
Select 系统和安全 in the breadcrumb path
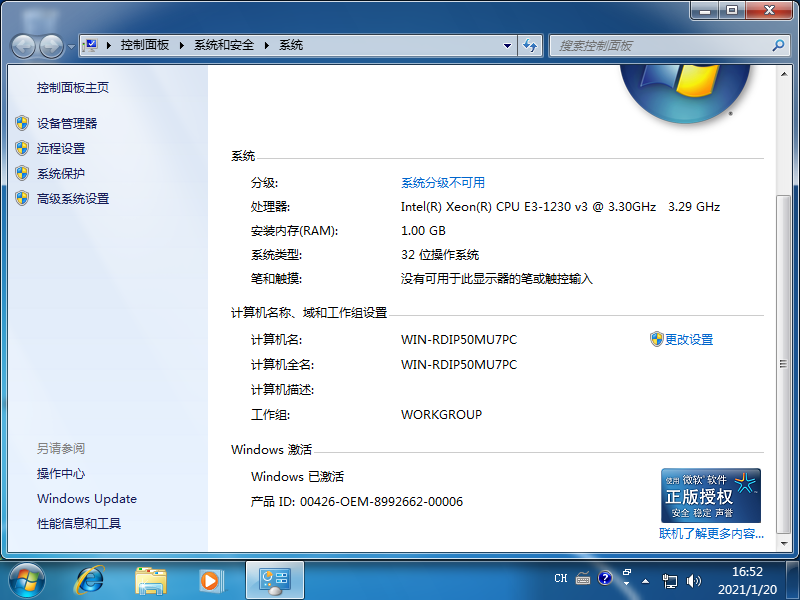224,45
